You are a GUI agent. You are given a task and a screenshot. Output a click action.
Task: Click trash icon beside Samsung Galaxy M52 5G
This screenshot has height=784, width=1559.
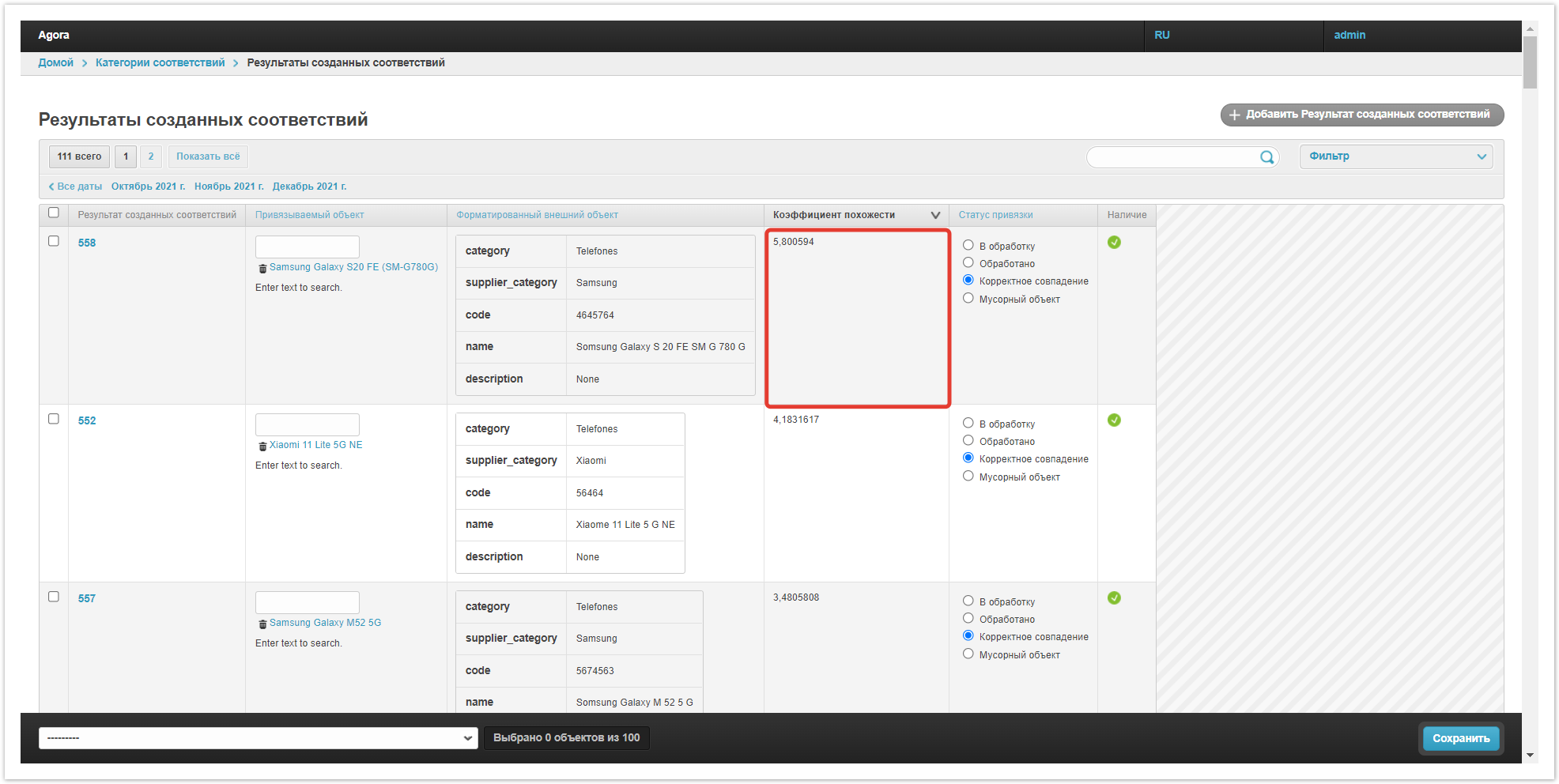click(x=262, y=624)
